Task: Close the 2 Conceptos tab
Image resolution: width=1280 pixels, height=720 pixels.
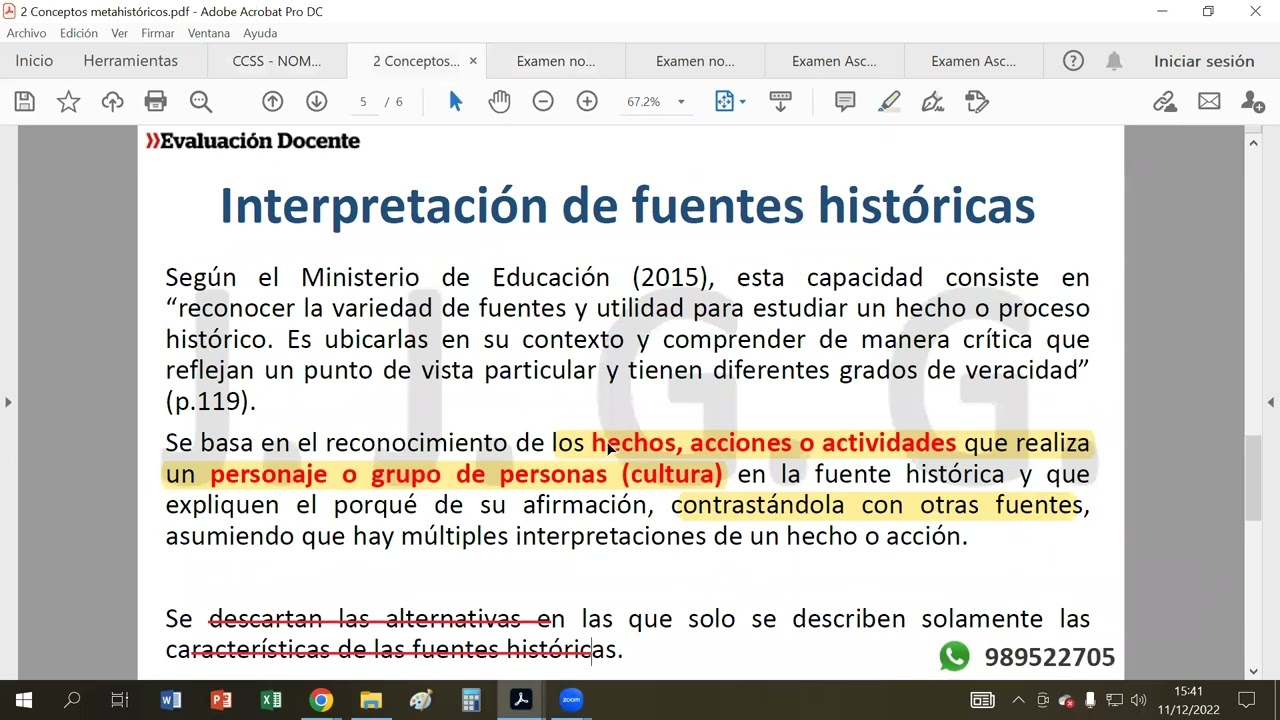Action: (473, 61)
